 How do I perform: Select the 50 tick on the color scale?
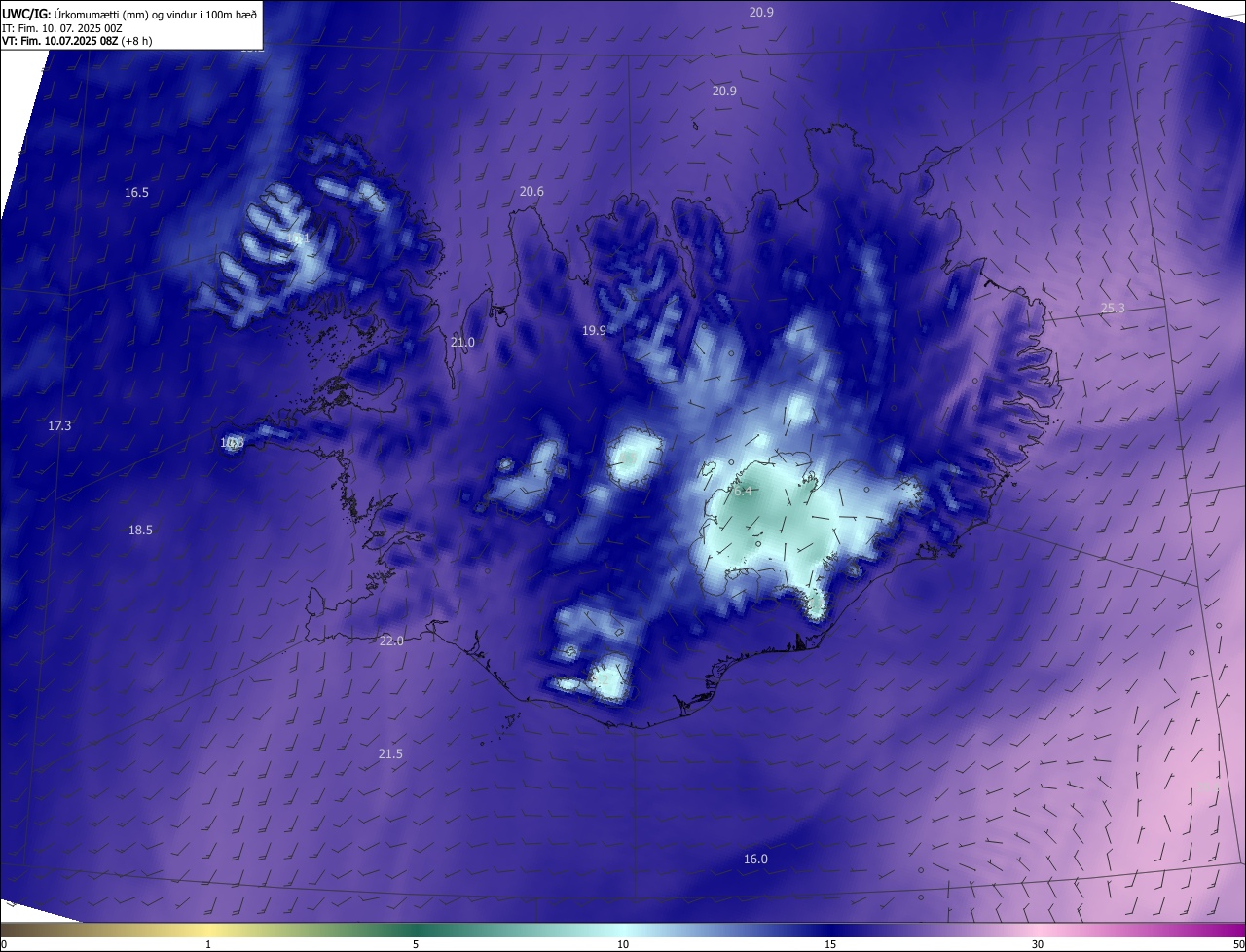[x=1239, y=944]
